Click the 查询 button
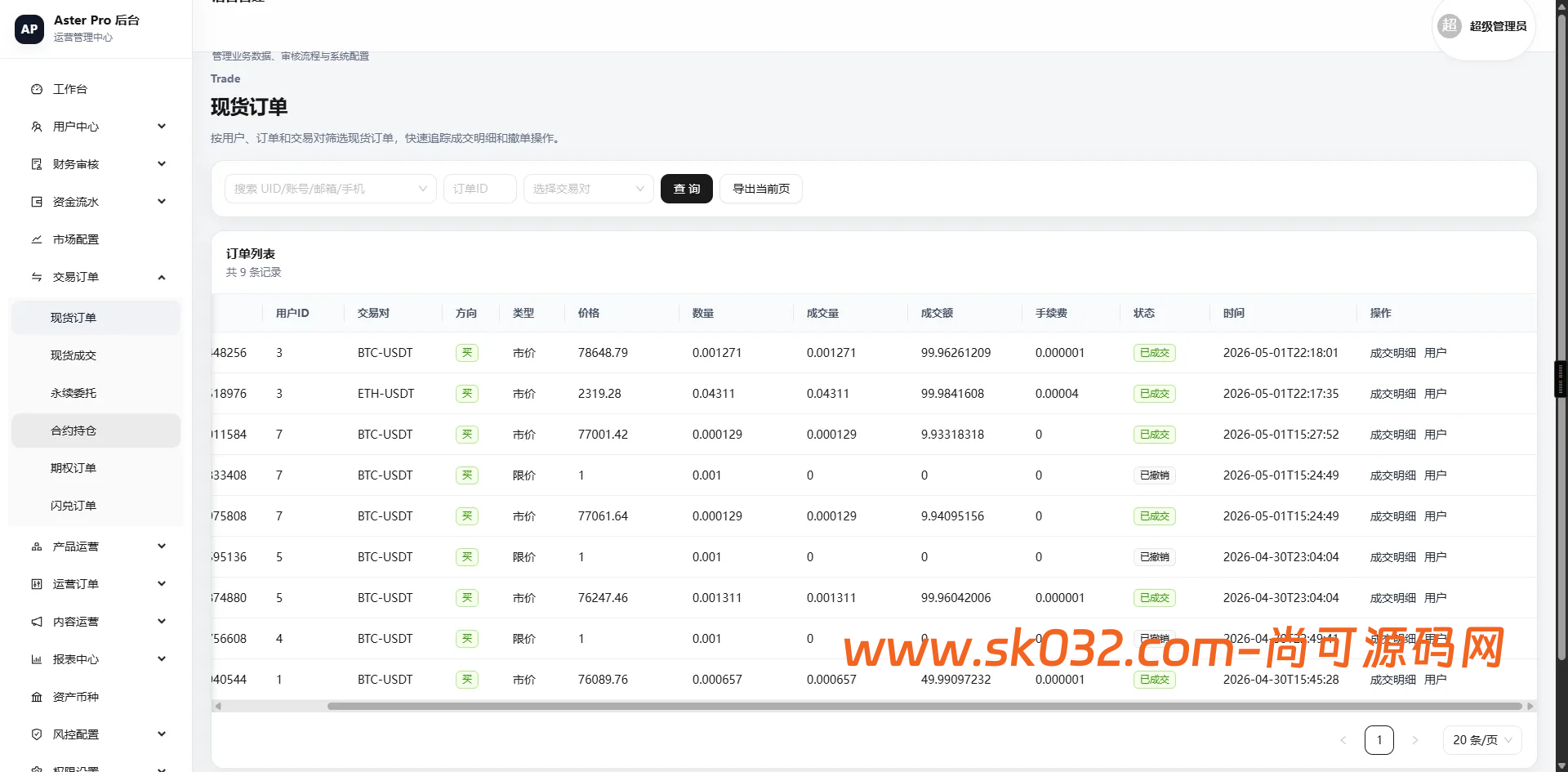The width and height of the screenshot is (1568, 772). tap(687, 189)
